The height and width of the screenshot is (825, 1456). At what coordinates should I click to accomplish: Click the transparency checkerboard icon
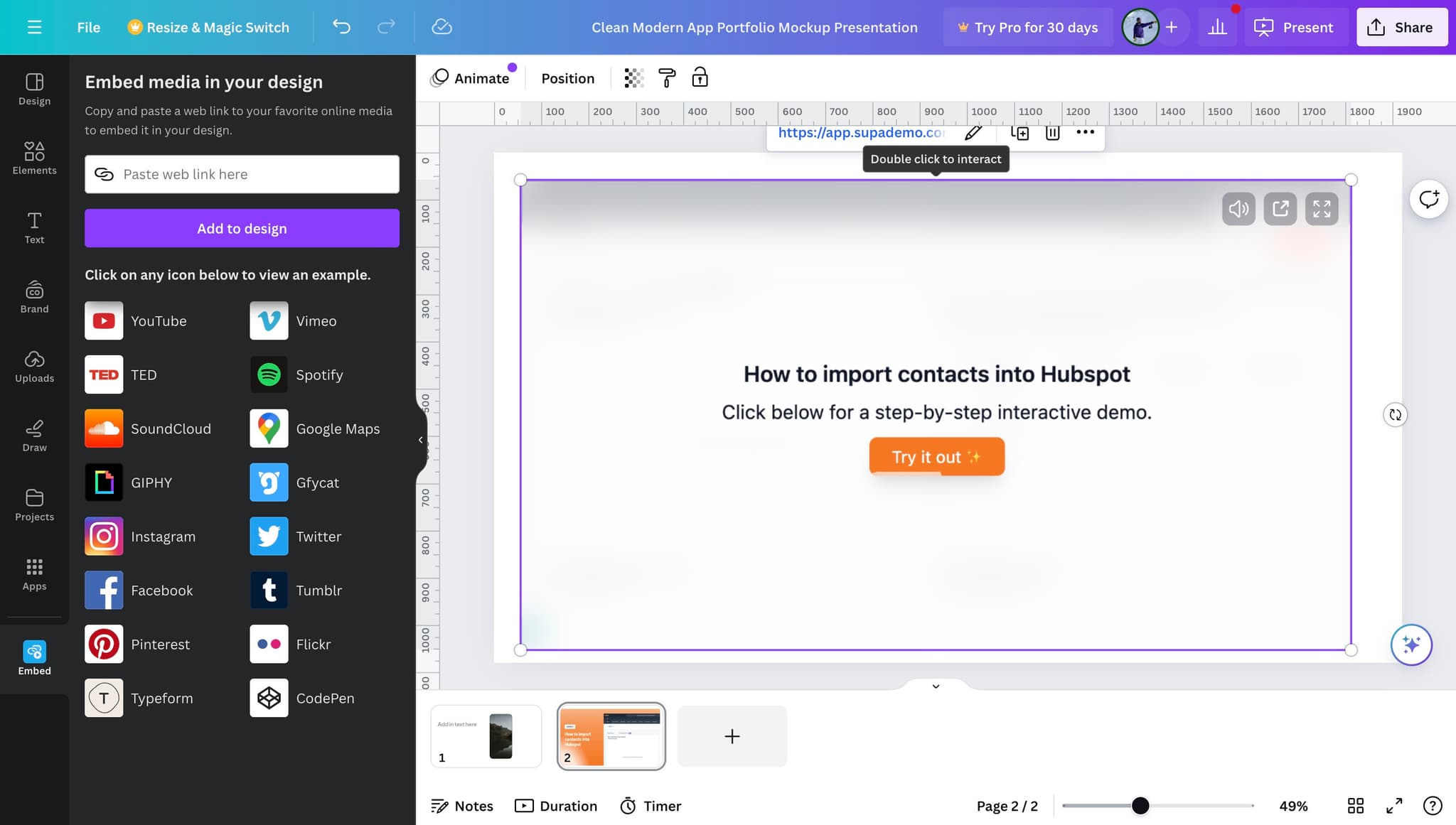pos(633,78)
